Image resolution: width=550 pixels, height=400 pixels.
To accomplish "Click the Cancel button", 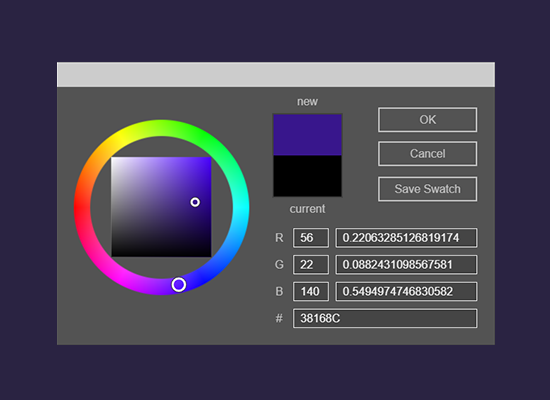I will click(427, 154).
